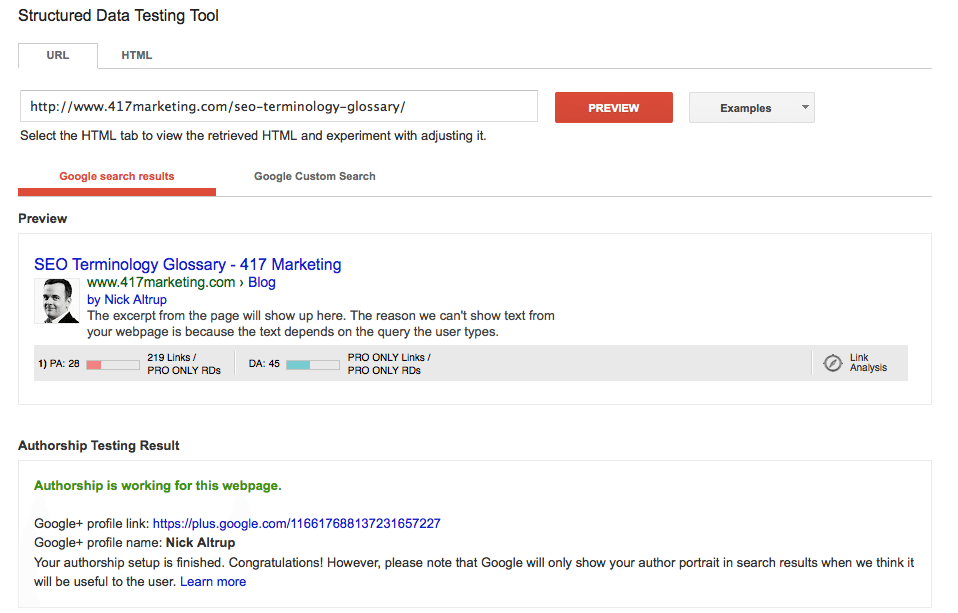Select the Google Custom Search tab
Screen dimensions: 958x613
click(x=315, y=177)
